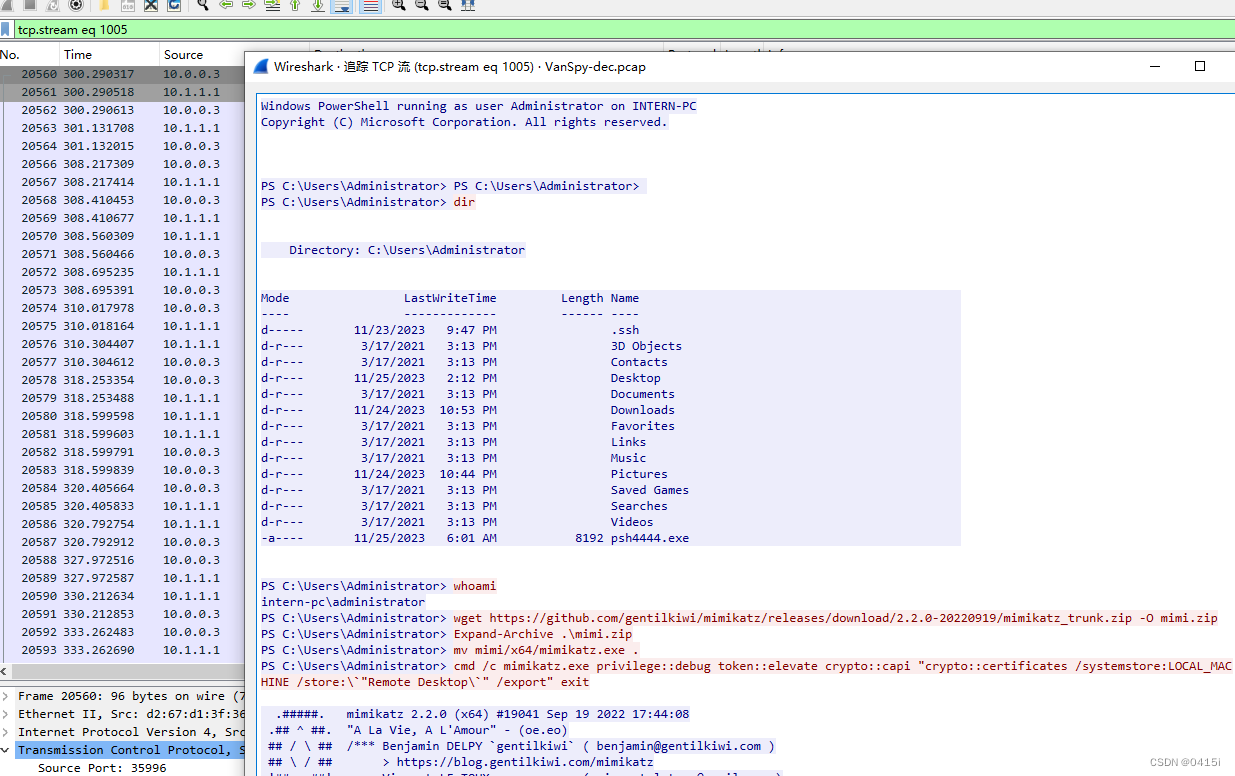Open capture options gear
The image size is (1235, 776).
click(x=75, y=5)
